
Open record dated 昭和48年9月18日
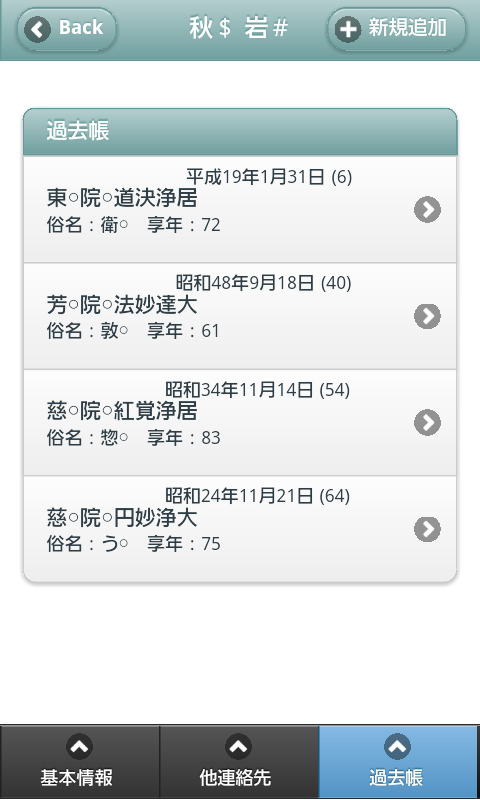tap(240, 316)
